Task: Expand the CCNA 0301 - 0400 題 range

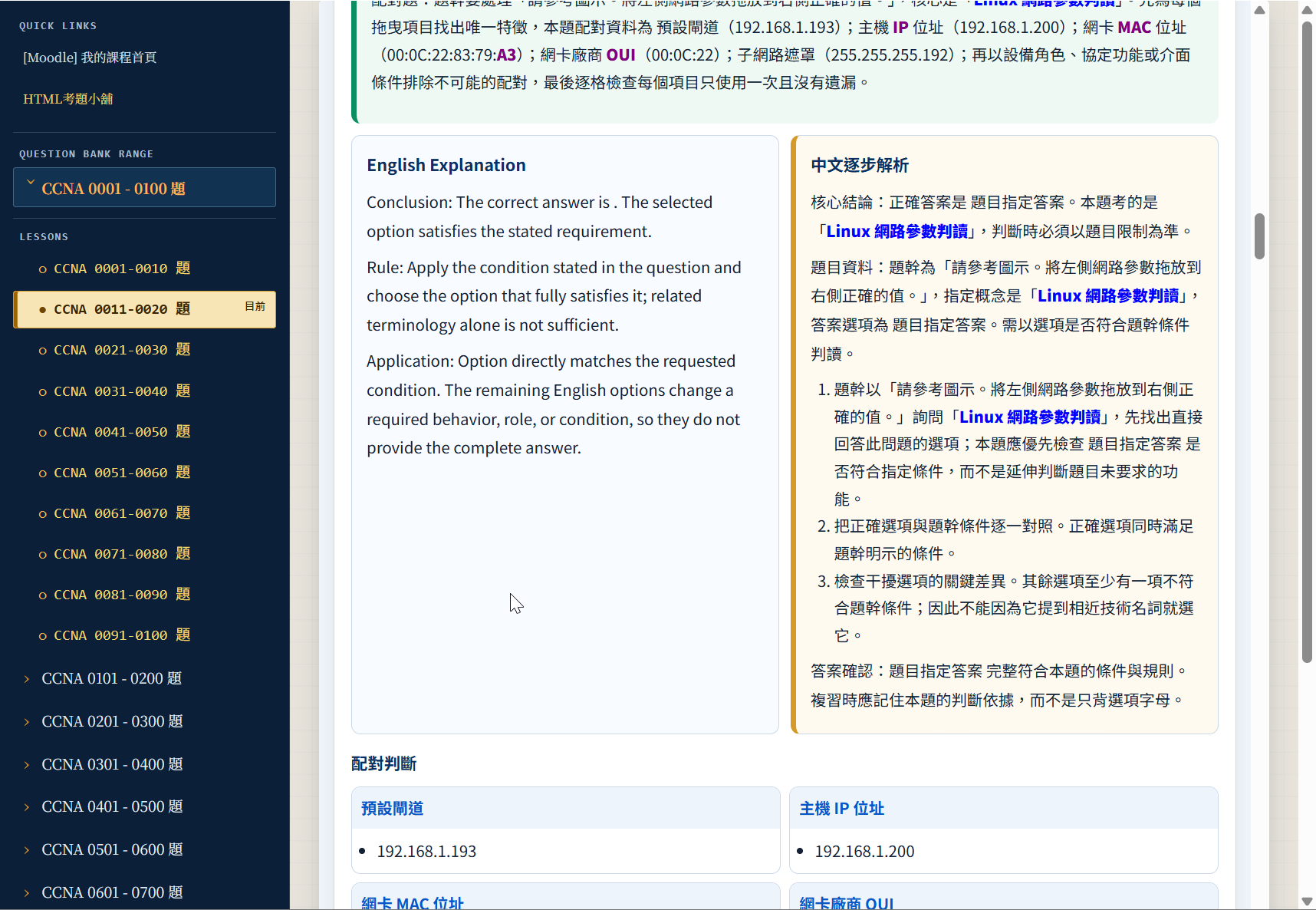Action: click(112, 764)
